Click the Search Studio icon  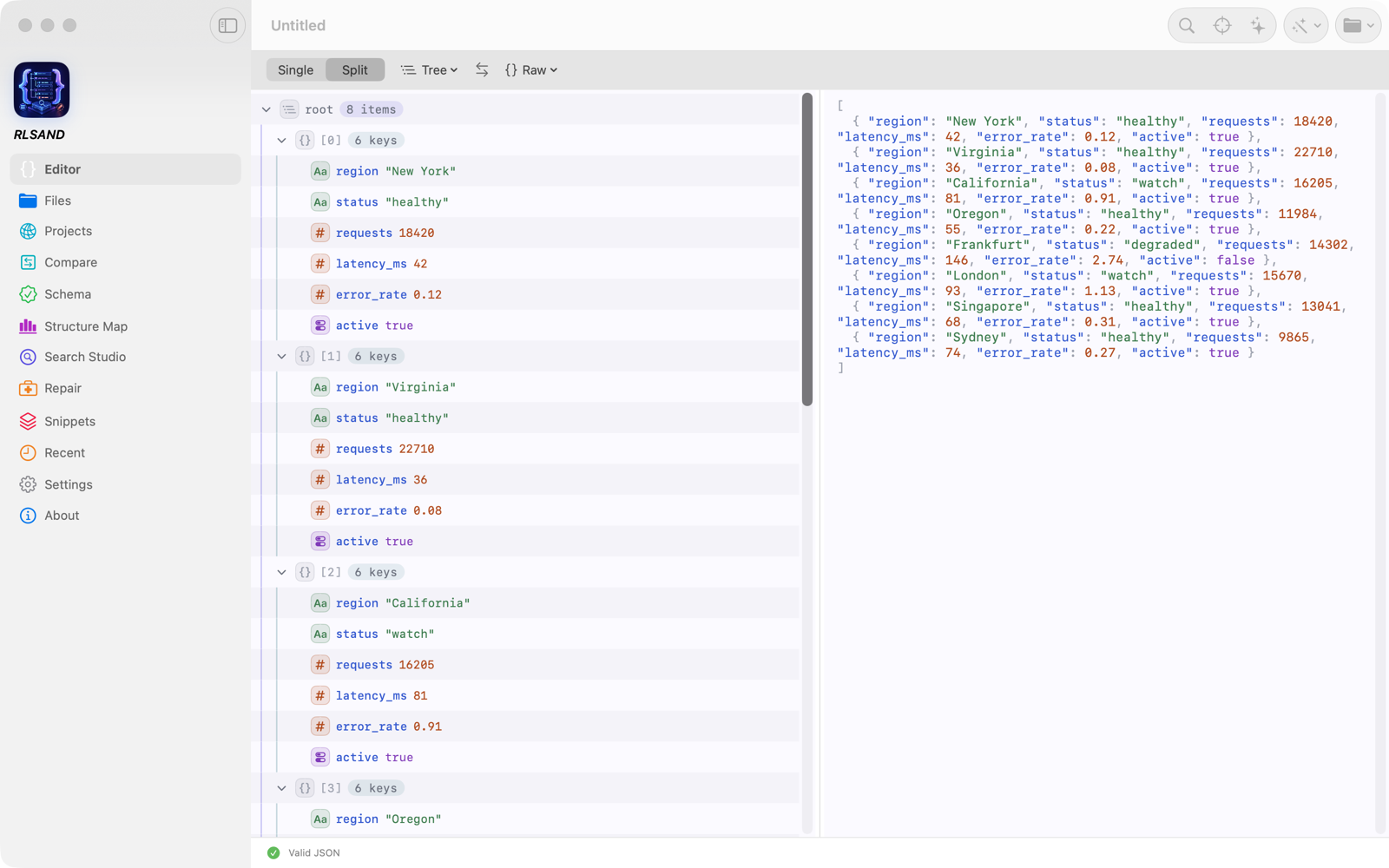[28, 357]
